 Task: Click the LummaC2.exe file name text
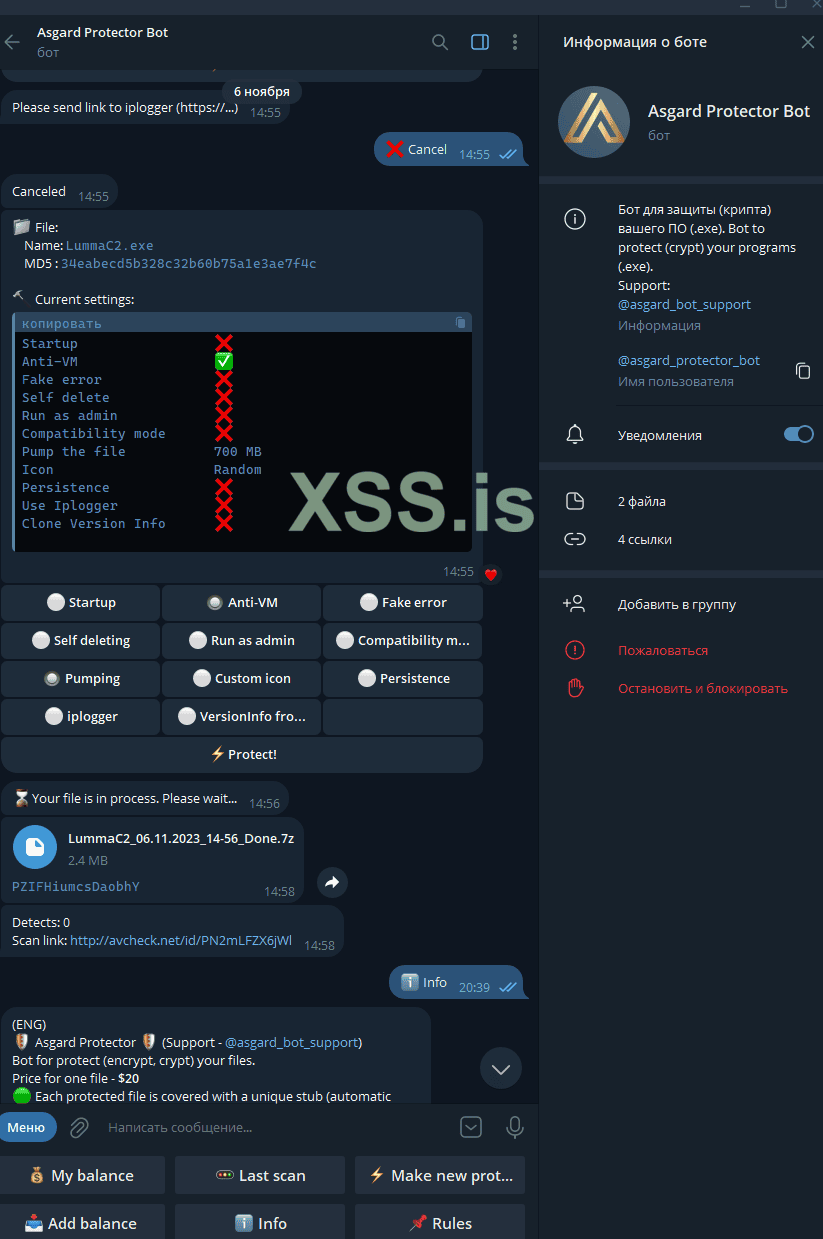coord(110,245)
